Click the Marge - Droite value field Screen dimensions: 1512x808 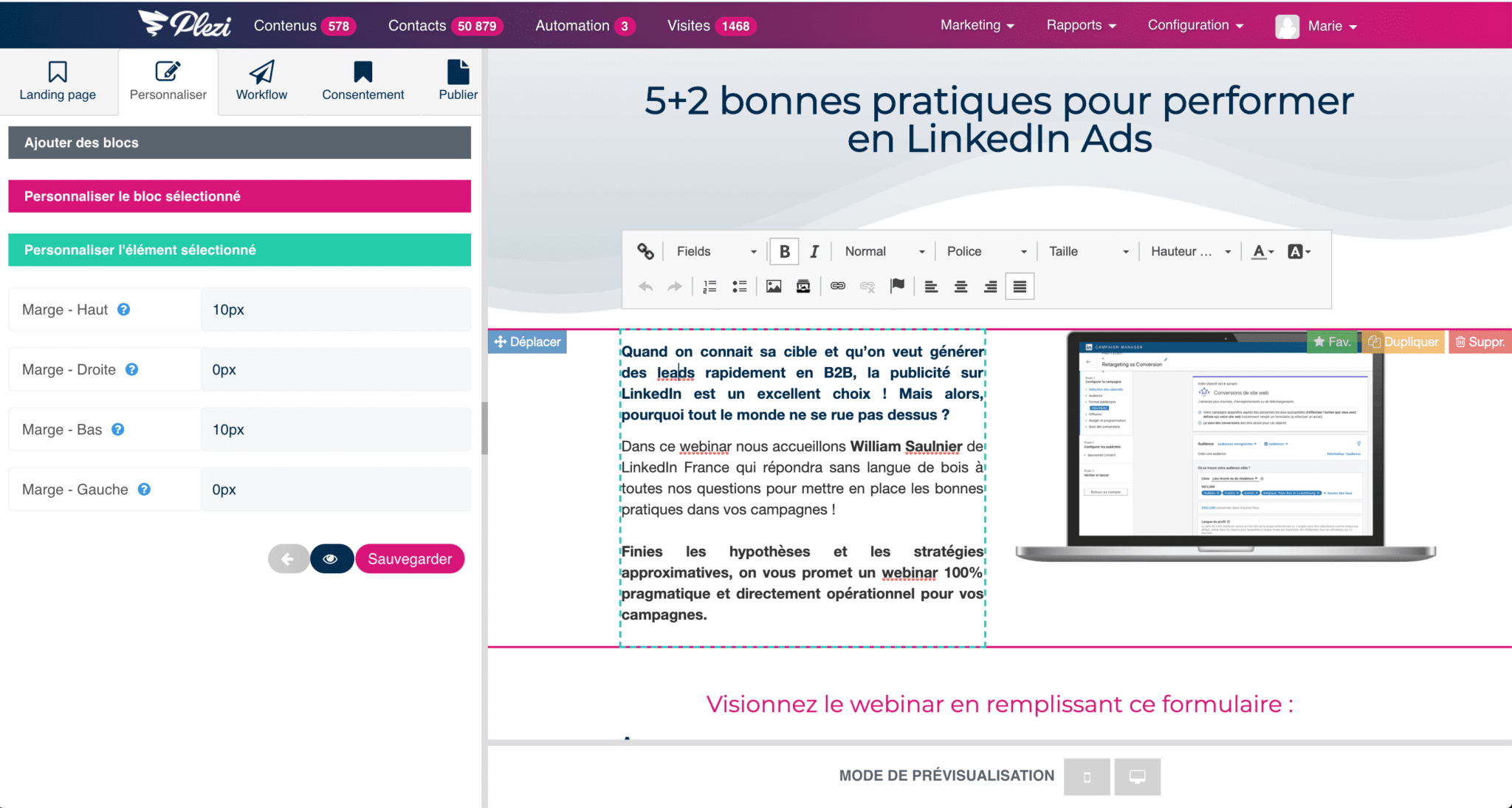[336, 369]
